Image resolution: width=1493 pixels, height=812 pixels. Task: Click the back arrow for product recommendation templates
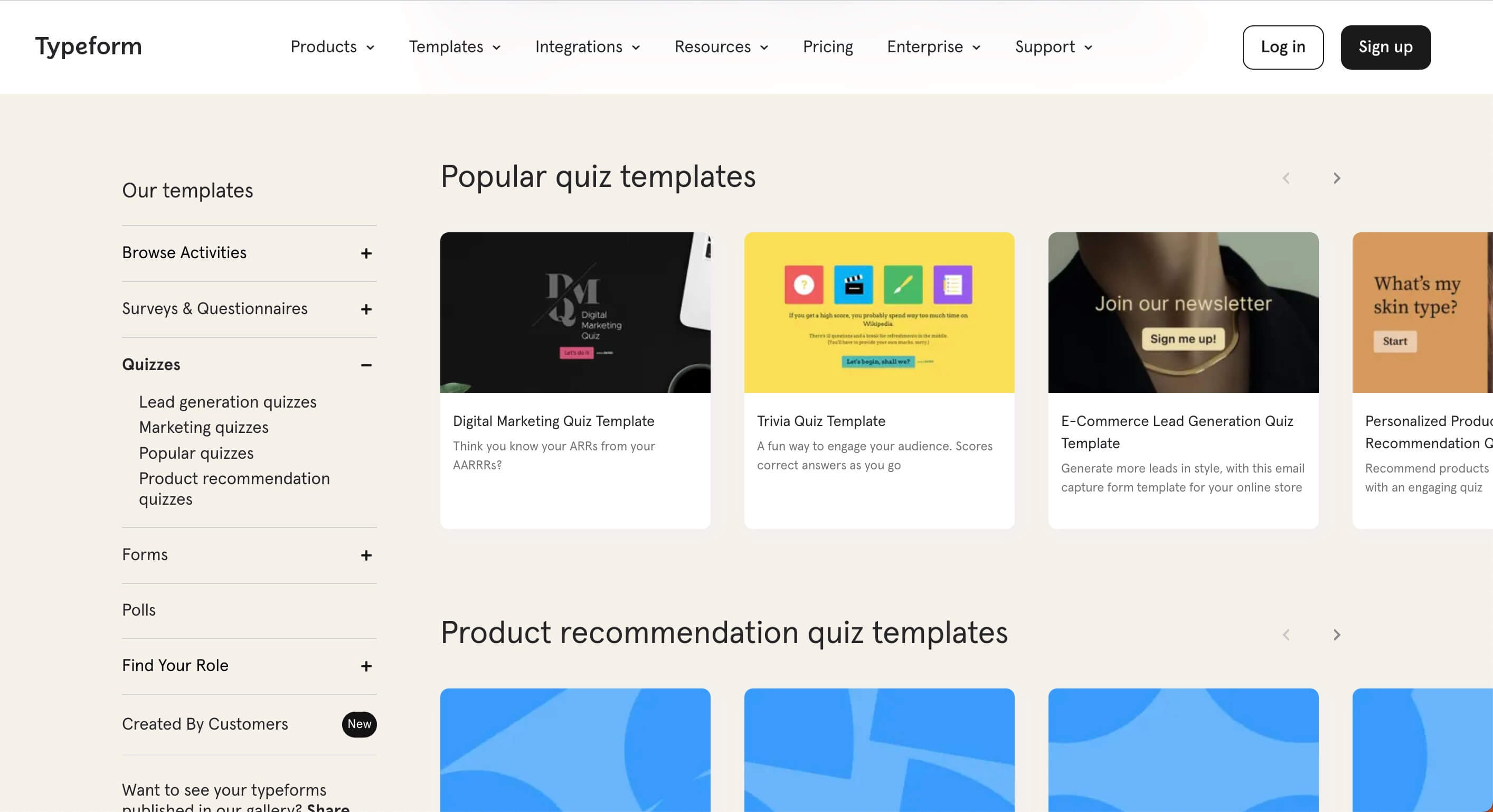[1287, 634]
